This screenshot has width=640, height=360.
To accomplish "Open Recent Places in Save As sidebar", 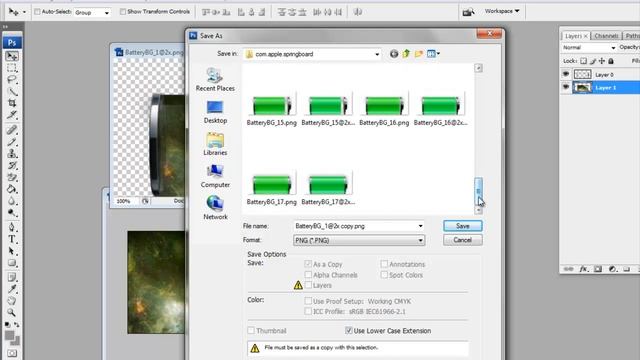I will pyautogui.click(x=215, y=80).
